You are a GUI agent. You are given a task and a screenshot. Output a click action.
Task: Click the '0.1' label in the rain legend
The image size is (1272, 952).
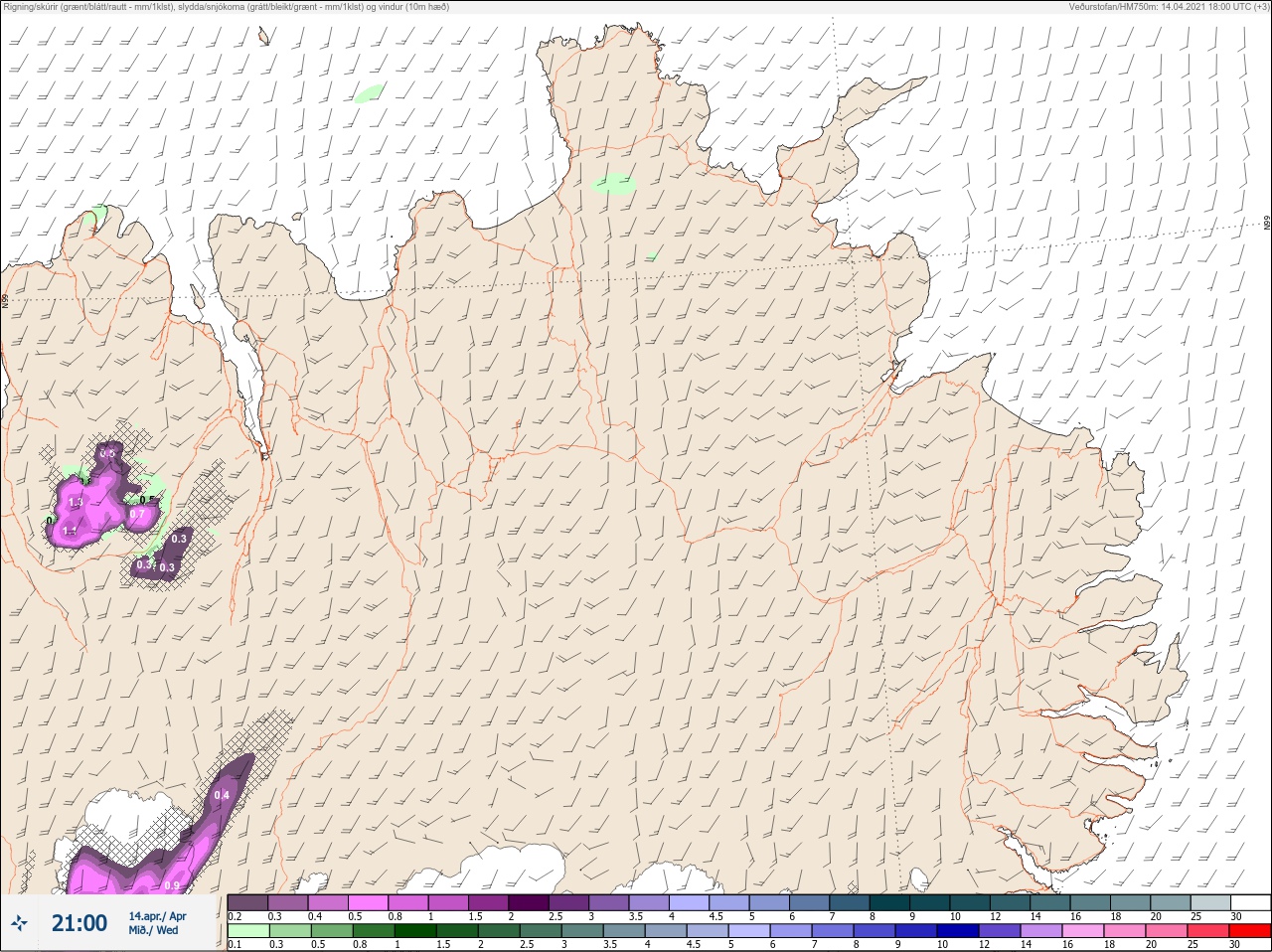235,945
